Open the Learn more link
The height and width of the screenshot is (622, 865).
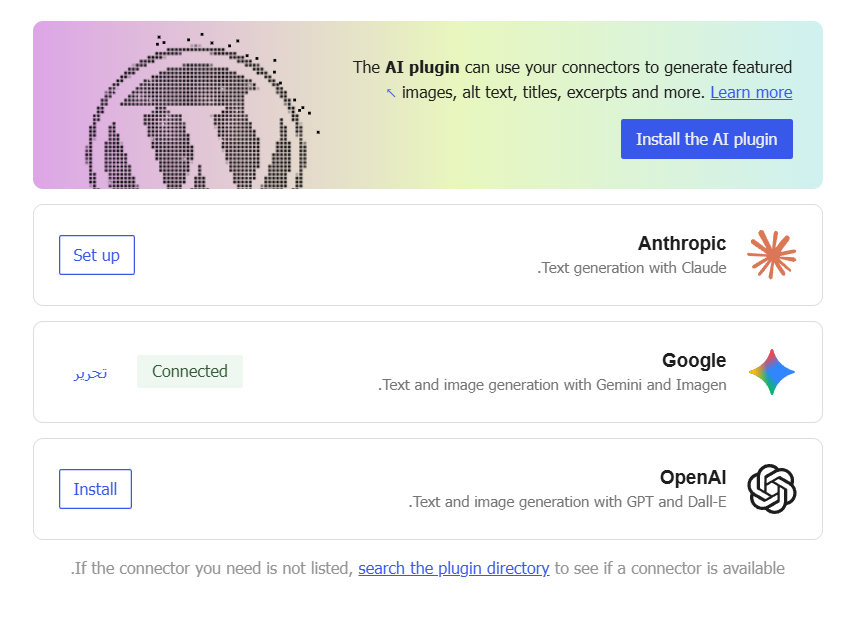[x=750, y=93]
